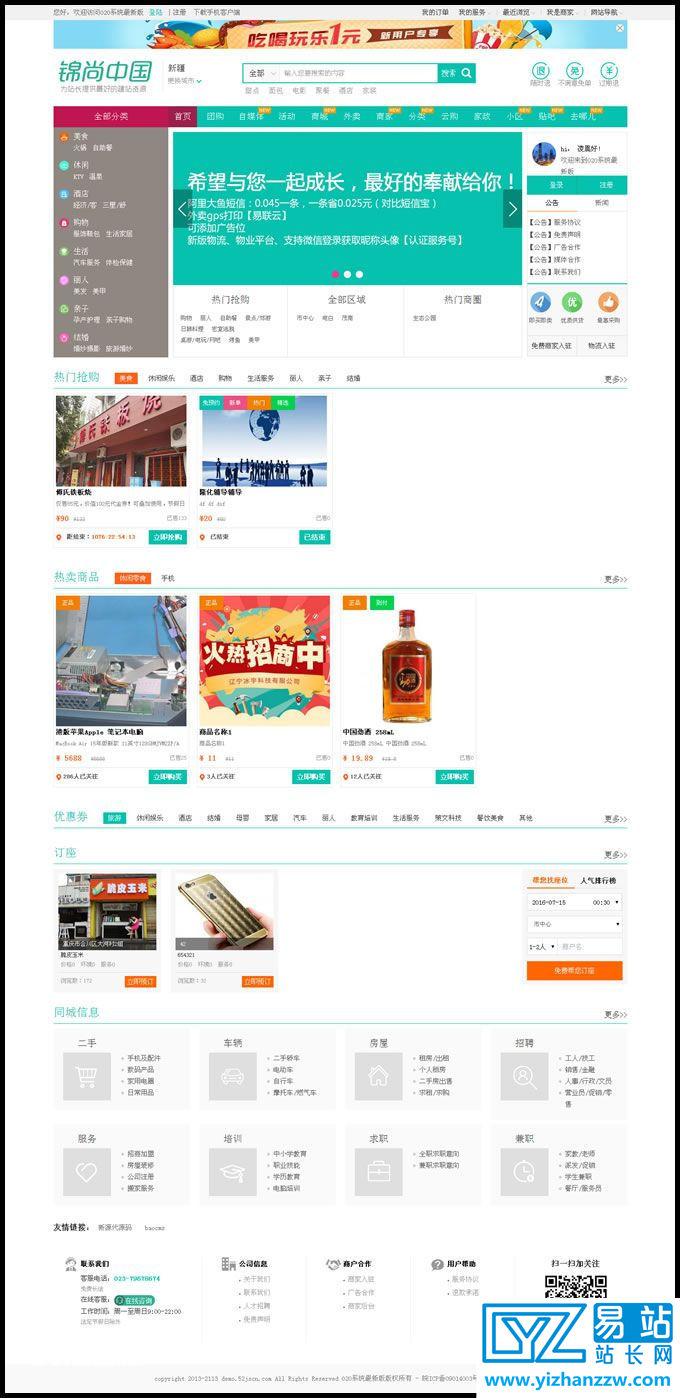Open 团购 in the main navigation
Image resolution: width=680 pixels, height=1398 pixels.
tap(215, 116)
